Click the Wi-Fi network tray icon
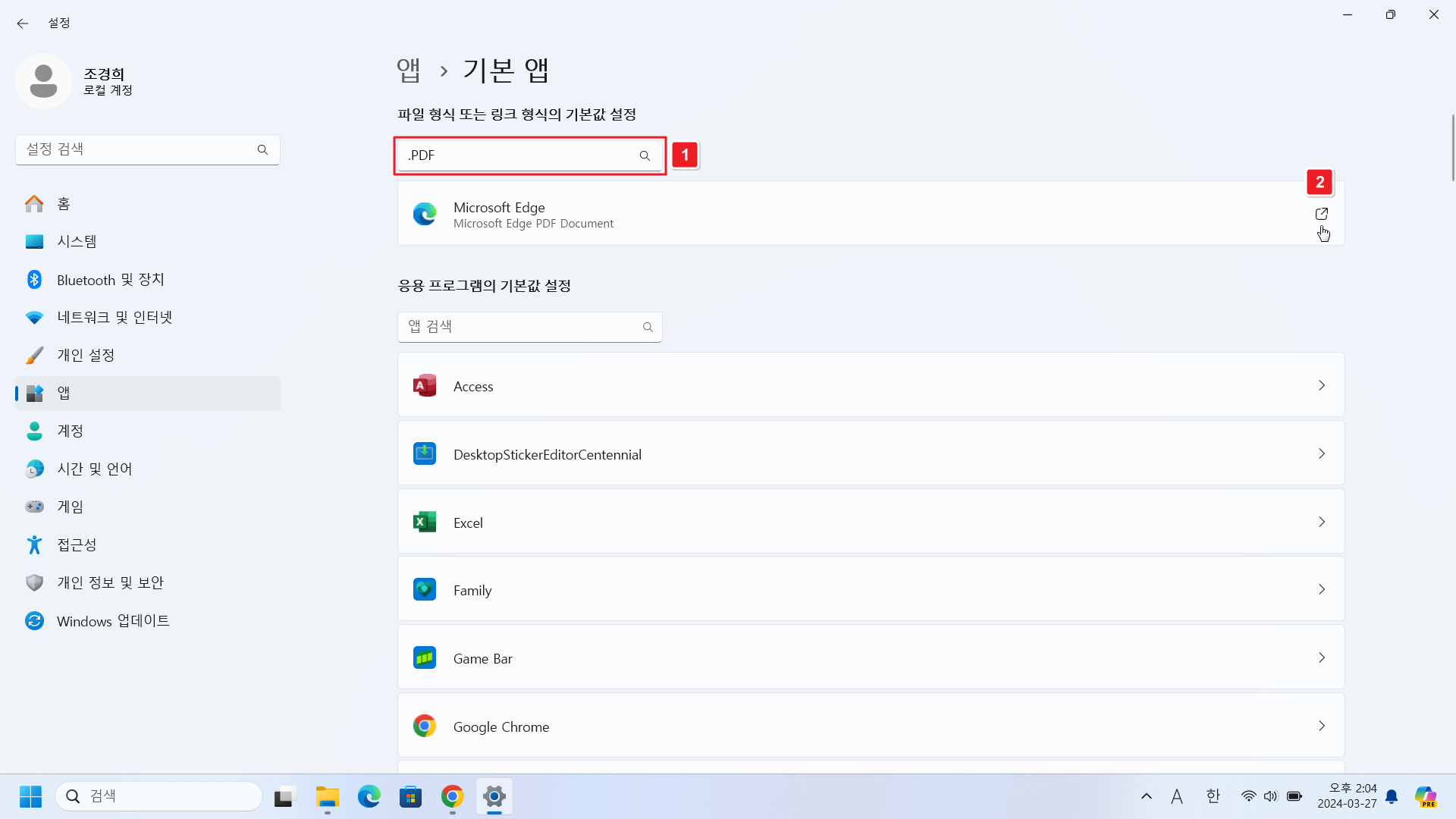The width and height of the screenshot is (1456, 819). point(1248,796)
